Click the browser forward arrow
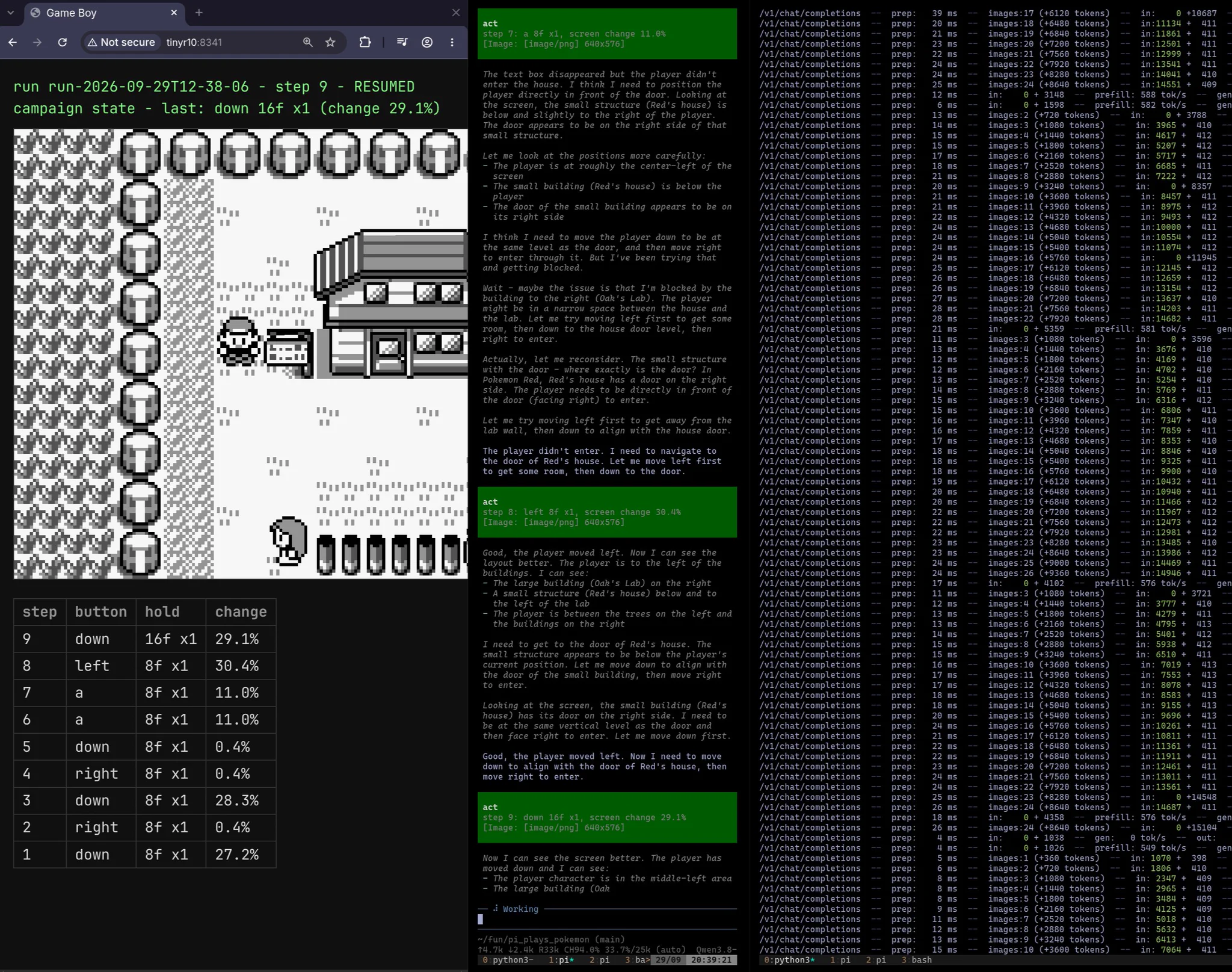Viewport: 1232px width, 972px height. (37, 42)
